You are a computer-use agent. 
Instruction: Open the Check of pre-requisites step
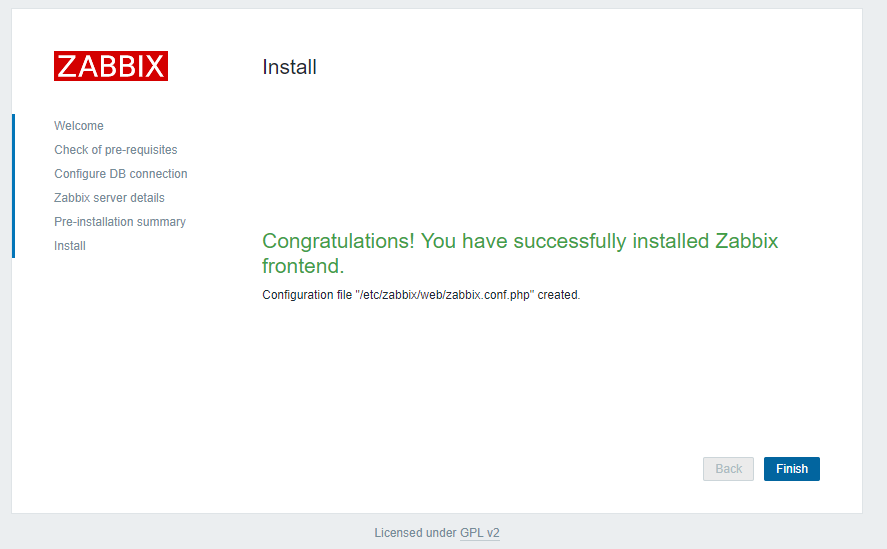click(116, 150)
